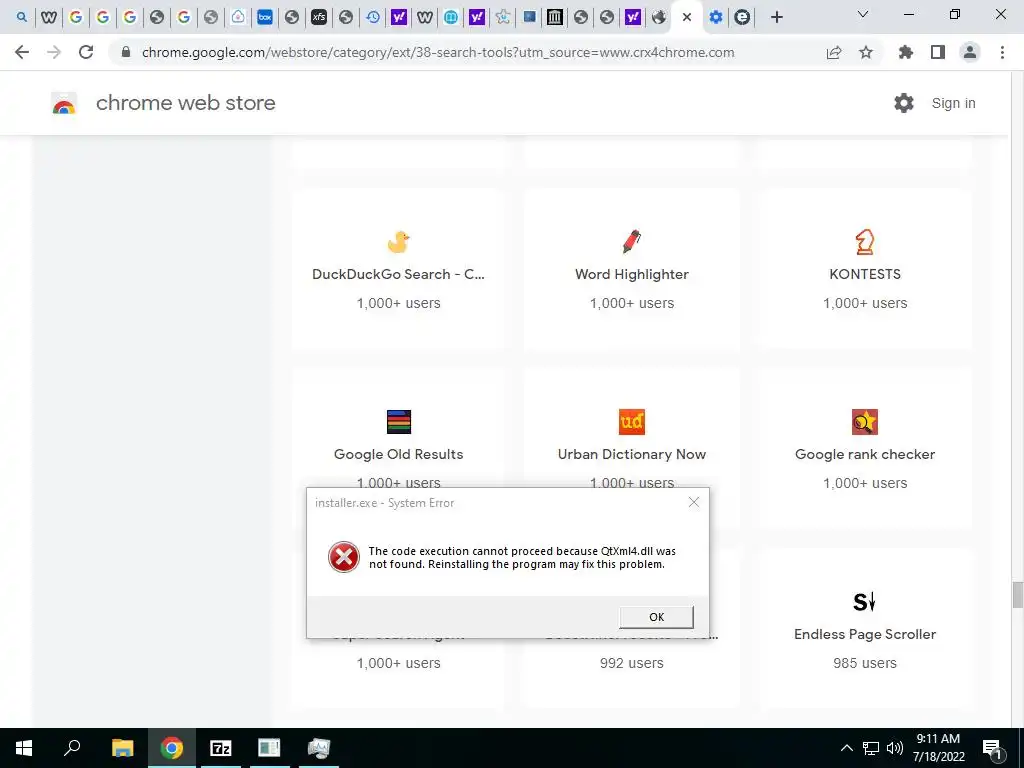The height and width of the screenshot is (768, 1024).
Task: Open the notification center icon
Action: pyautogui.click(x=992, y=748)
